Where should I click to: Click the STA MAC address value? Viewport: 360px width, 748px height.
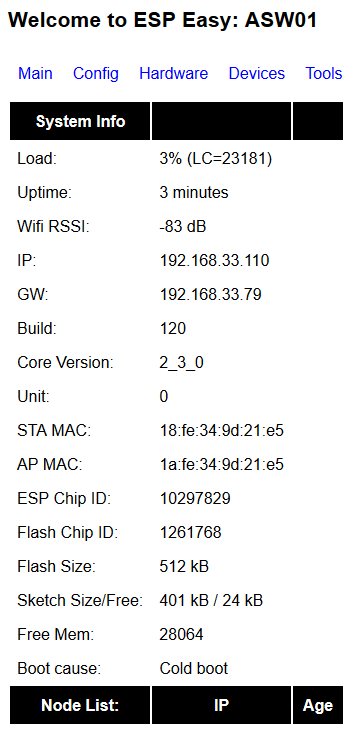(x=222, y=430)
